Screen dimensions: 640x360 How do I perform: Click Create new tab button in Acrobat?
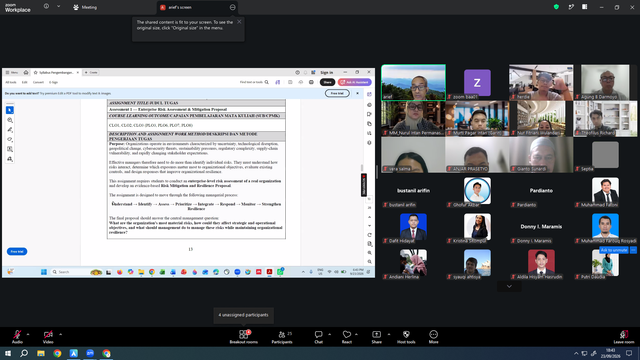(91, 72)
